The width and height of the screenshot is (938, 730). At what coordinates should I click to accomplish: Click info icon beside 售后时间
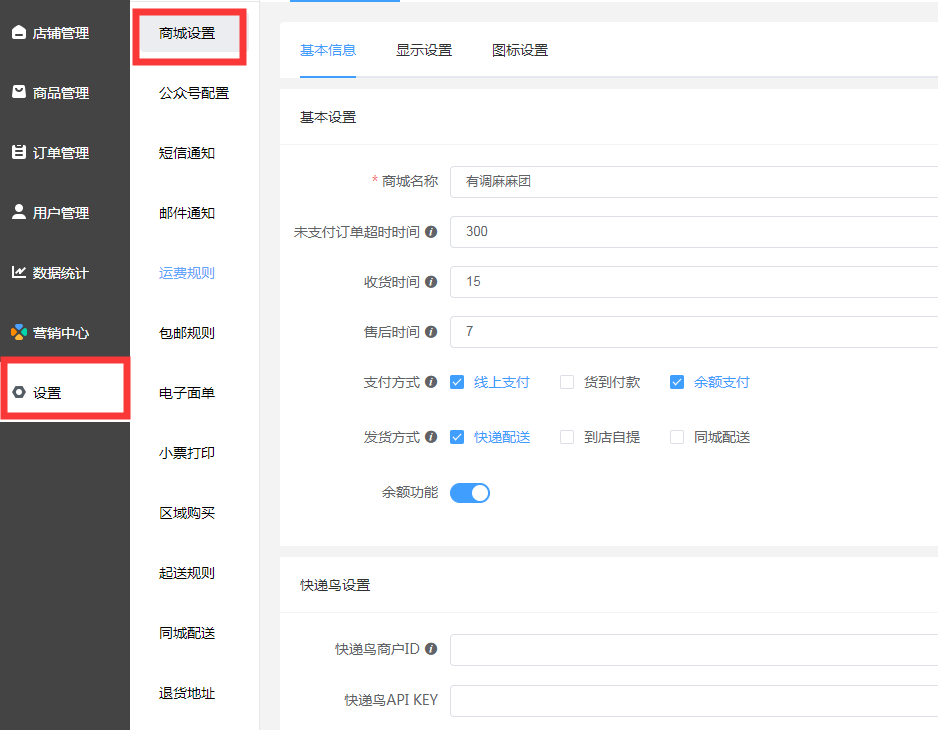(x=431, y=332)
